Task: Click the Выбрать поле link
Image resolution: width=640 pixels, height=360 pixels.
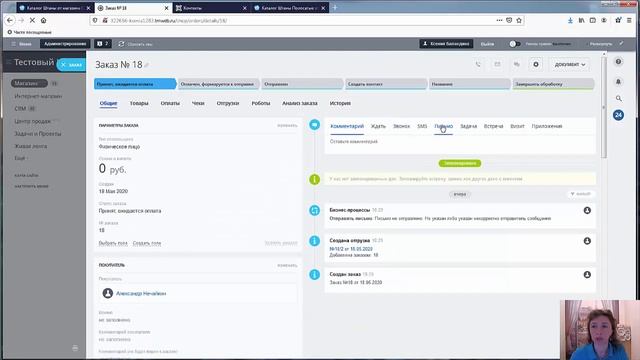Action: [113, 243]
